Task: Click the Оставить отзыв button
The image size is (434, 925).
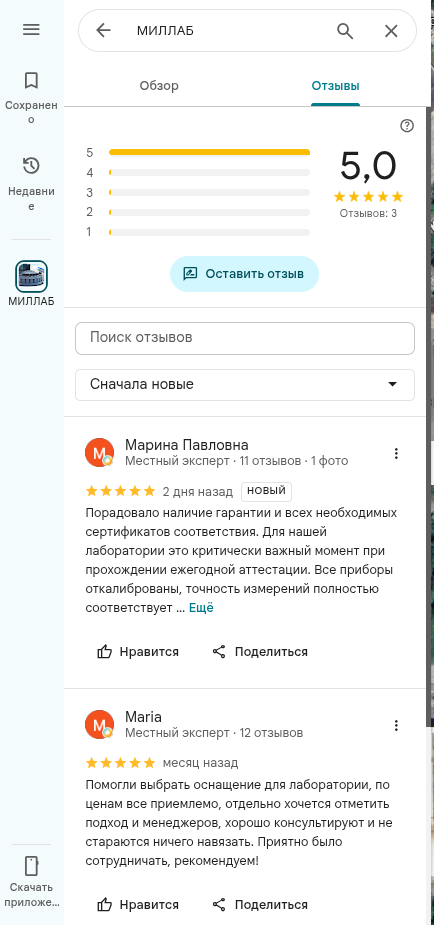Action: click(244, 274)
